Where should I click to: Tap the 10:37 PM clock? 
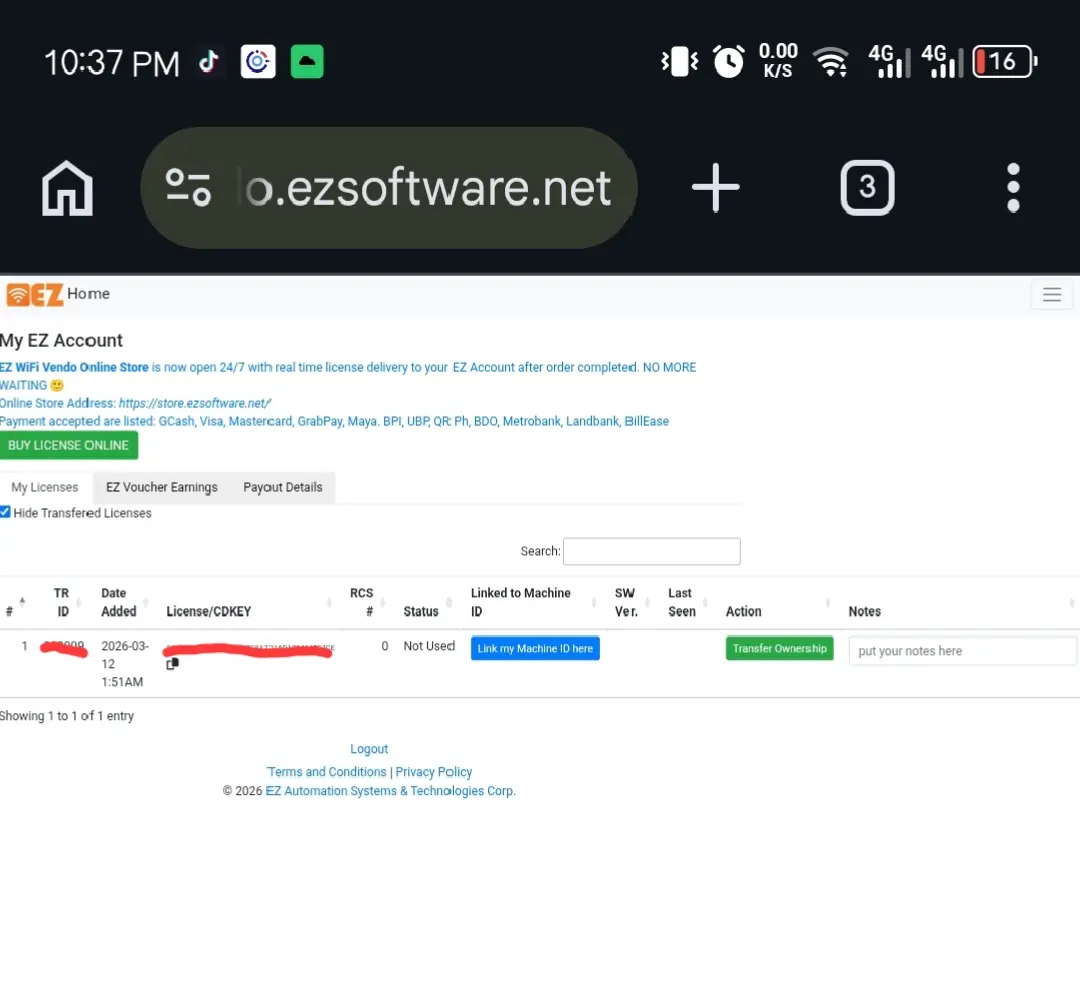click(x=112, y=63)
